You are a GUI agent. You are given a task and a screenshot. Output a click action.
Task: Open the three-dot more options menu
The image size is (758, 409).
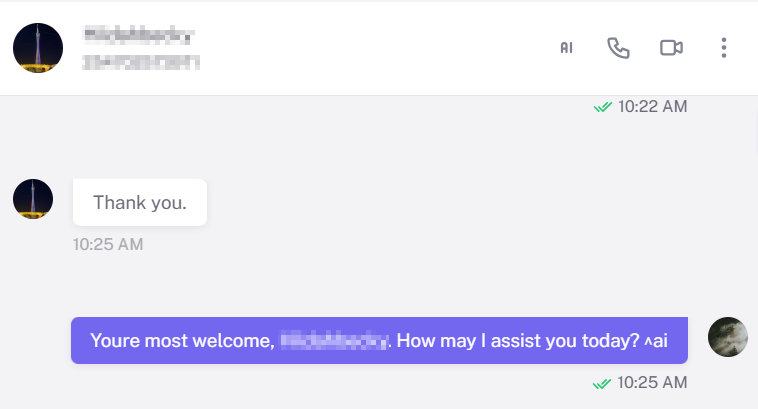723,48
